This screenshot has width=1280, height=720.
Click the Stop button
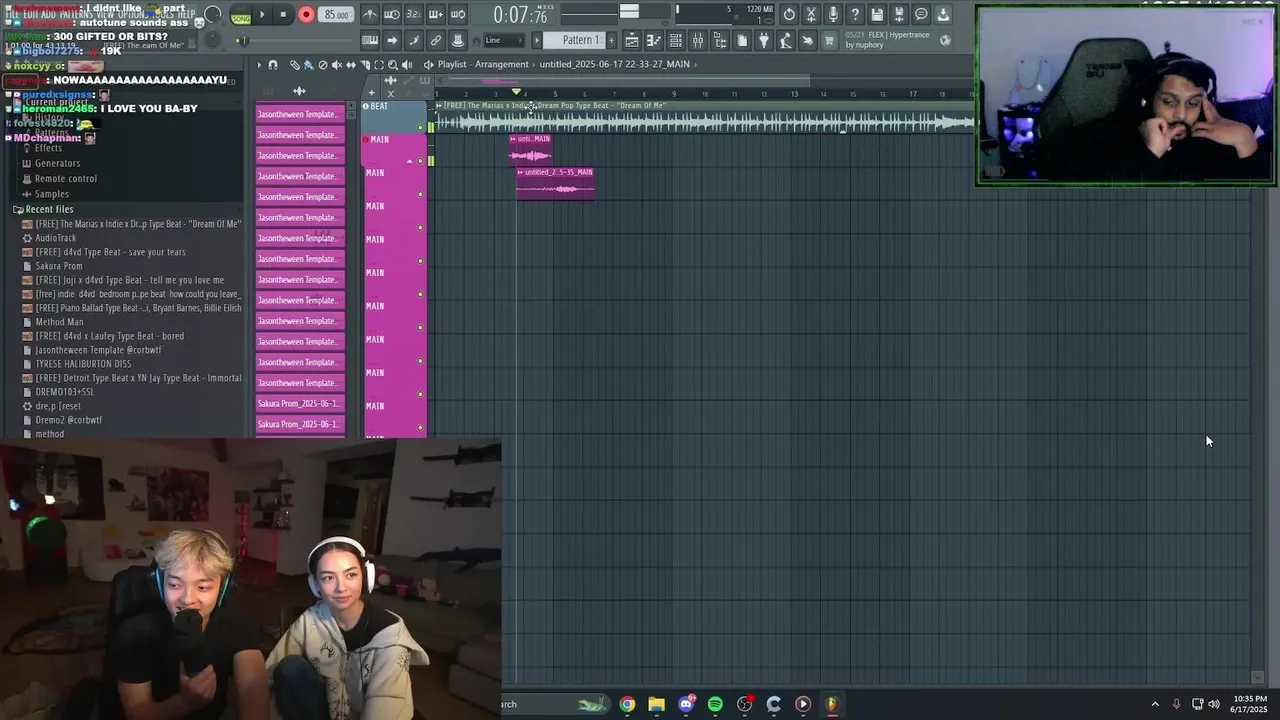pyautogui.click(x=284, y=15)
